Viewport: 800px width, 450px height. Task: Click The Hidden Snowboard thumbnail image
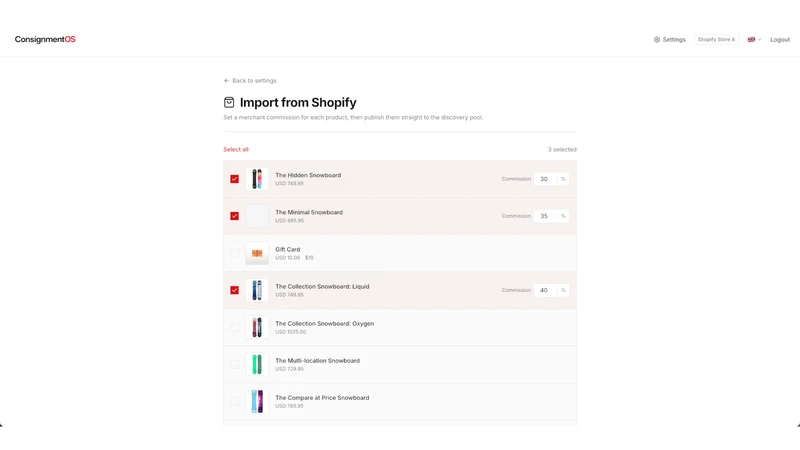[x=257, y=179]
